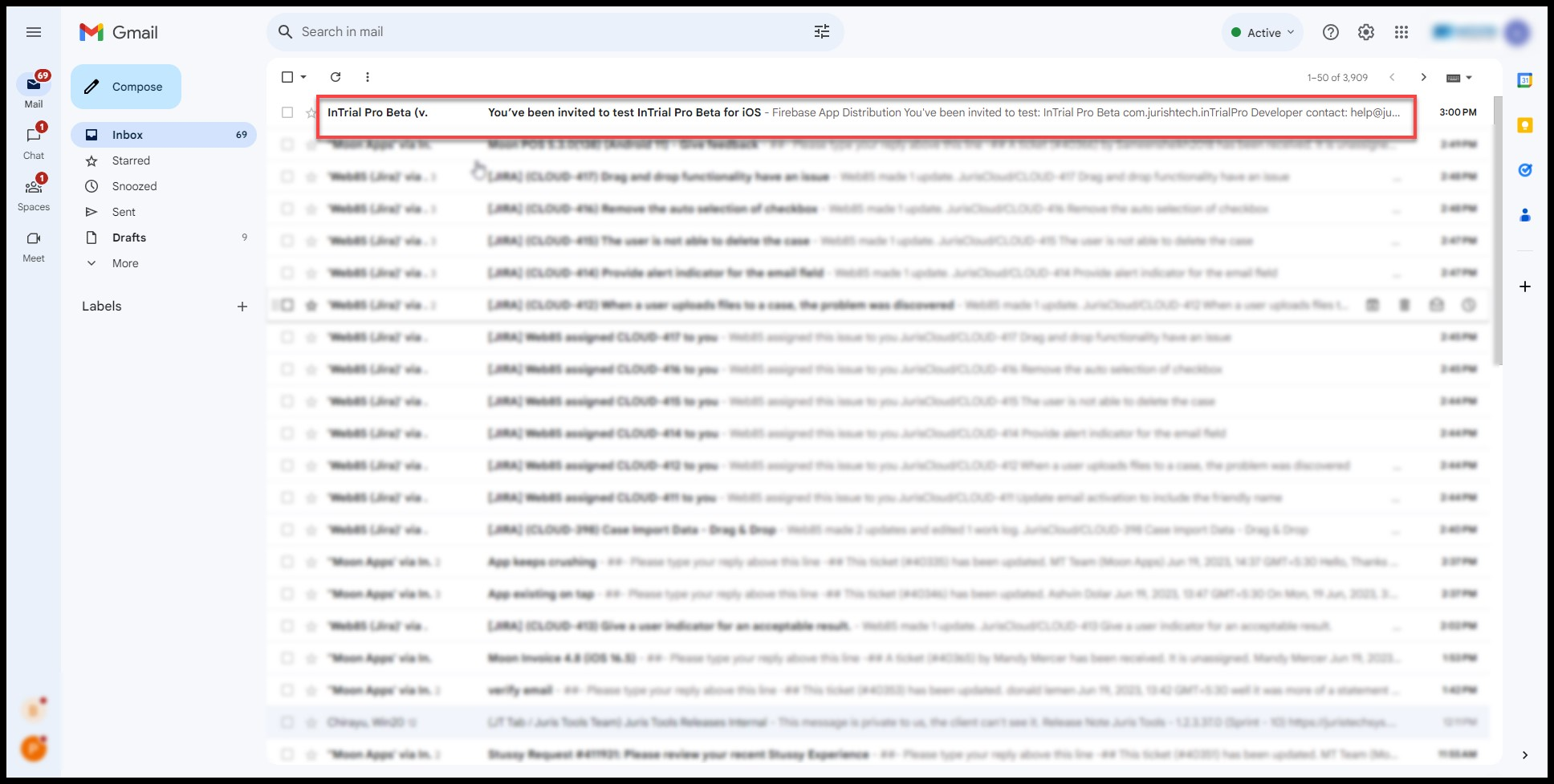Click the Compose button
1554x784 pixels.
126,87
